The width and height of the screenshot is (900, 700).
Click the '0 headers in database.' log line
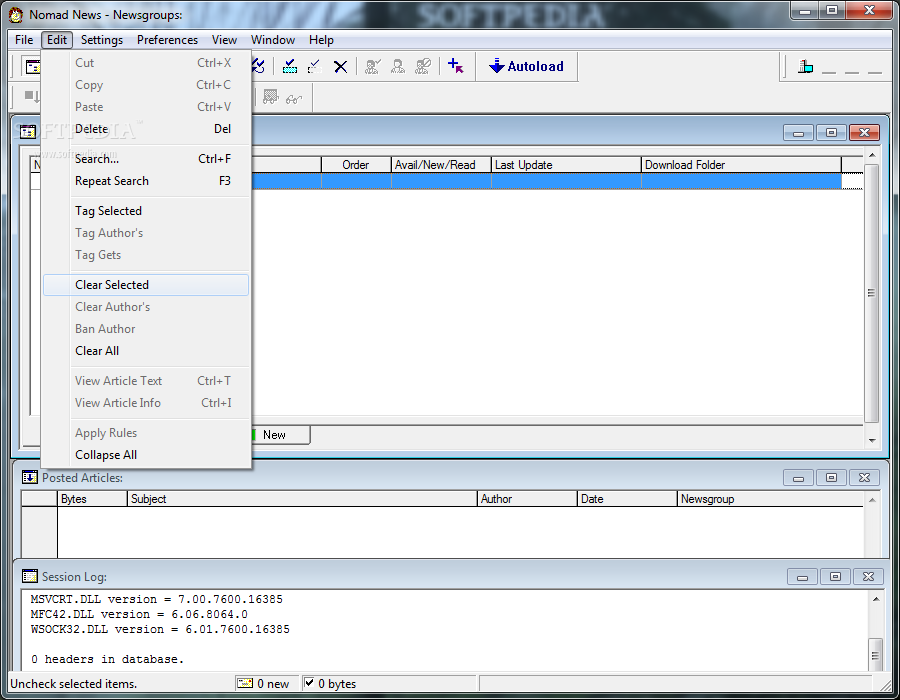[107, 659]
